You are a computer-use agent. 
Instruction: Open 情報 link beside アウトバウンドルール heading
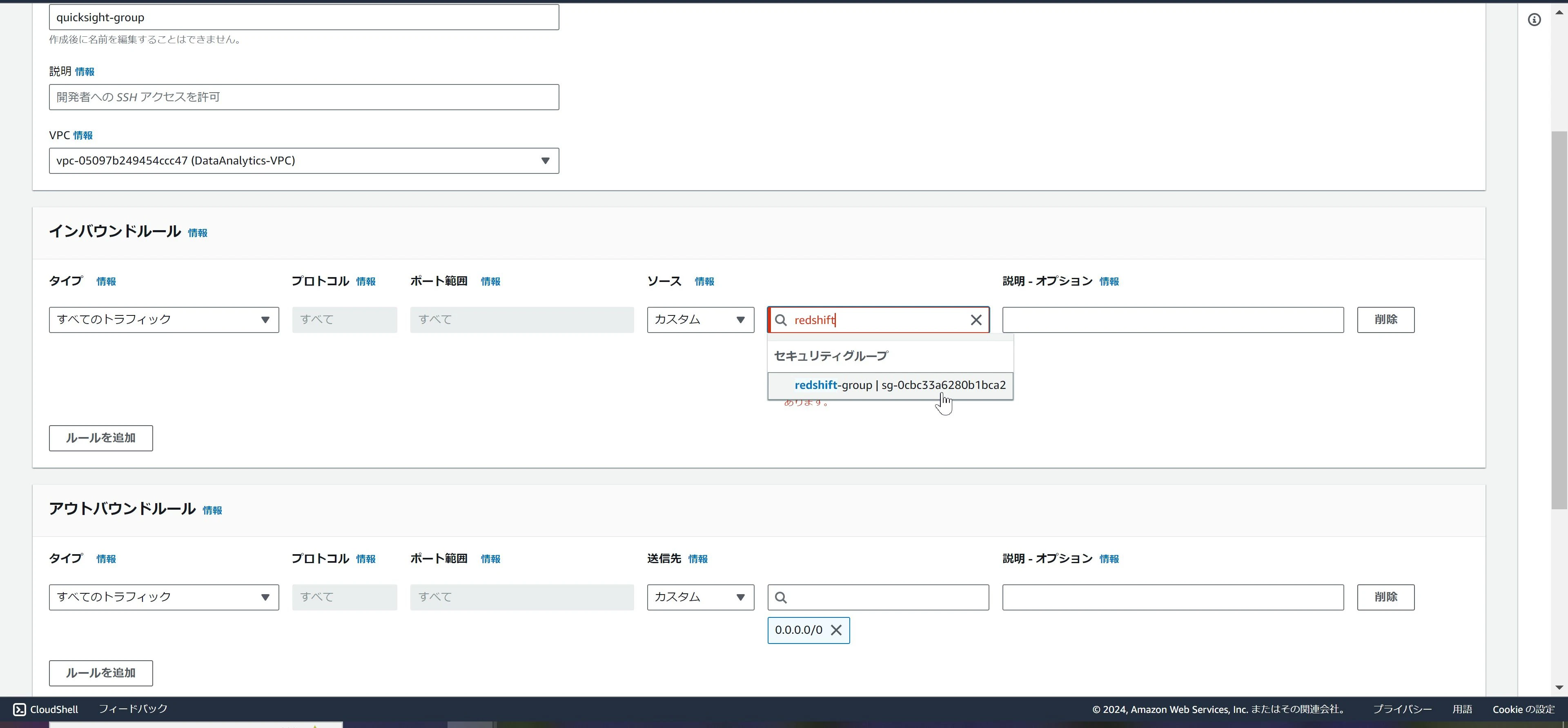212,510
